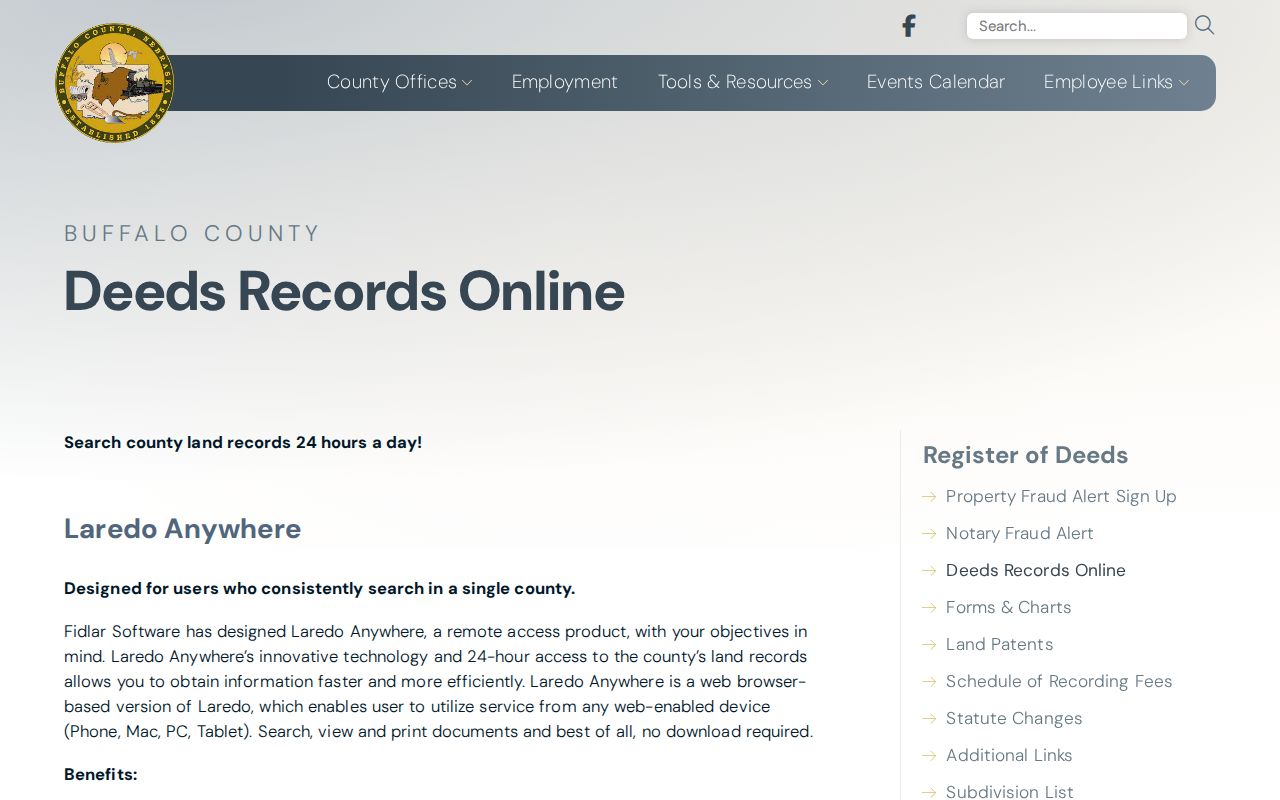Click the BUFFALO COUNTY label above title
Screen dimensions: 1280x800
[192, 233]
